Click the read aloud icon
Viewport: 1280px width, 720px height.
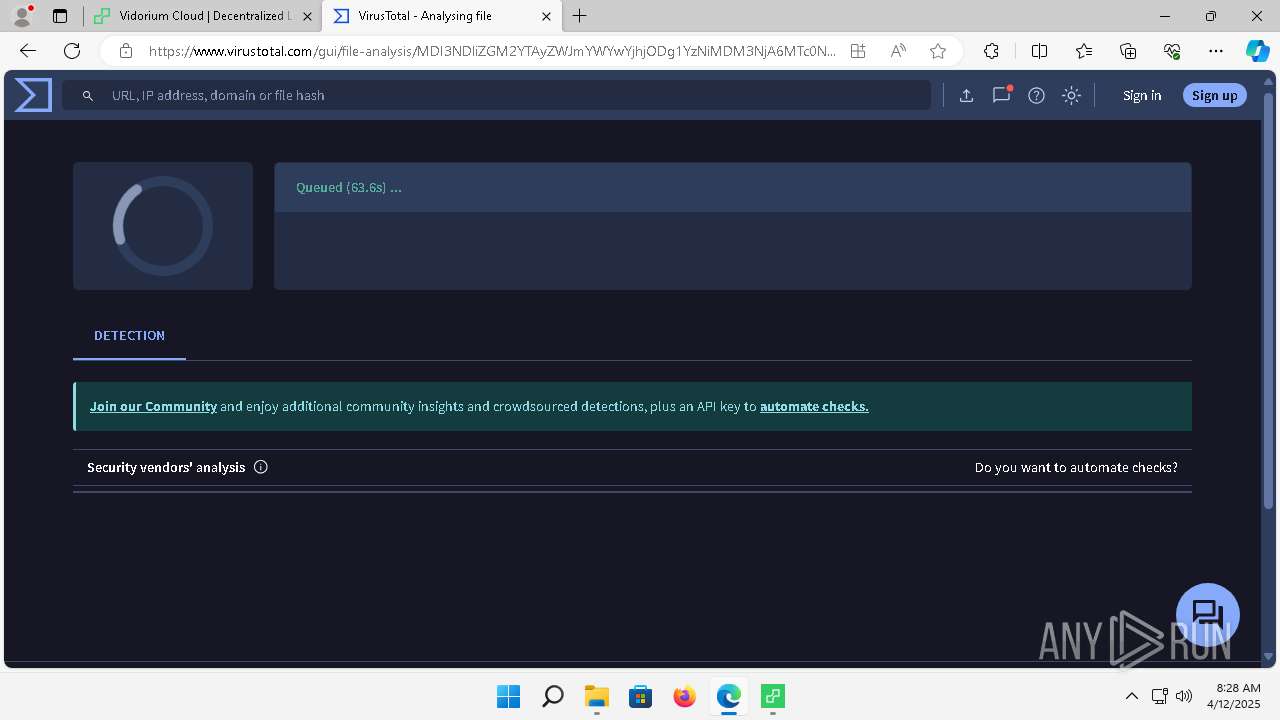click(x=898, y=51)
